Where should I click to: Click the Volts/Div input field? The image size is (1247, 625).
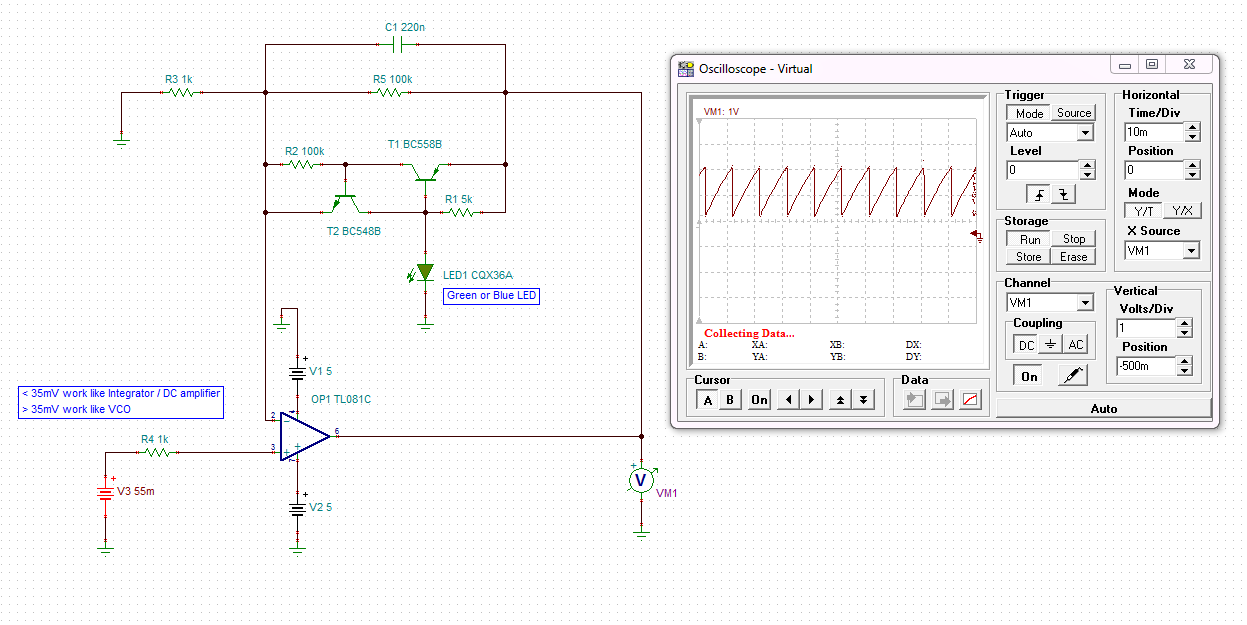(x=1146, y=328)
